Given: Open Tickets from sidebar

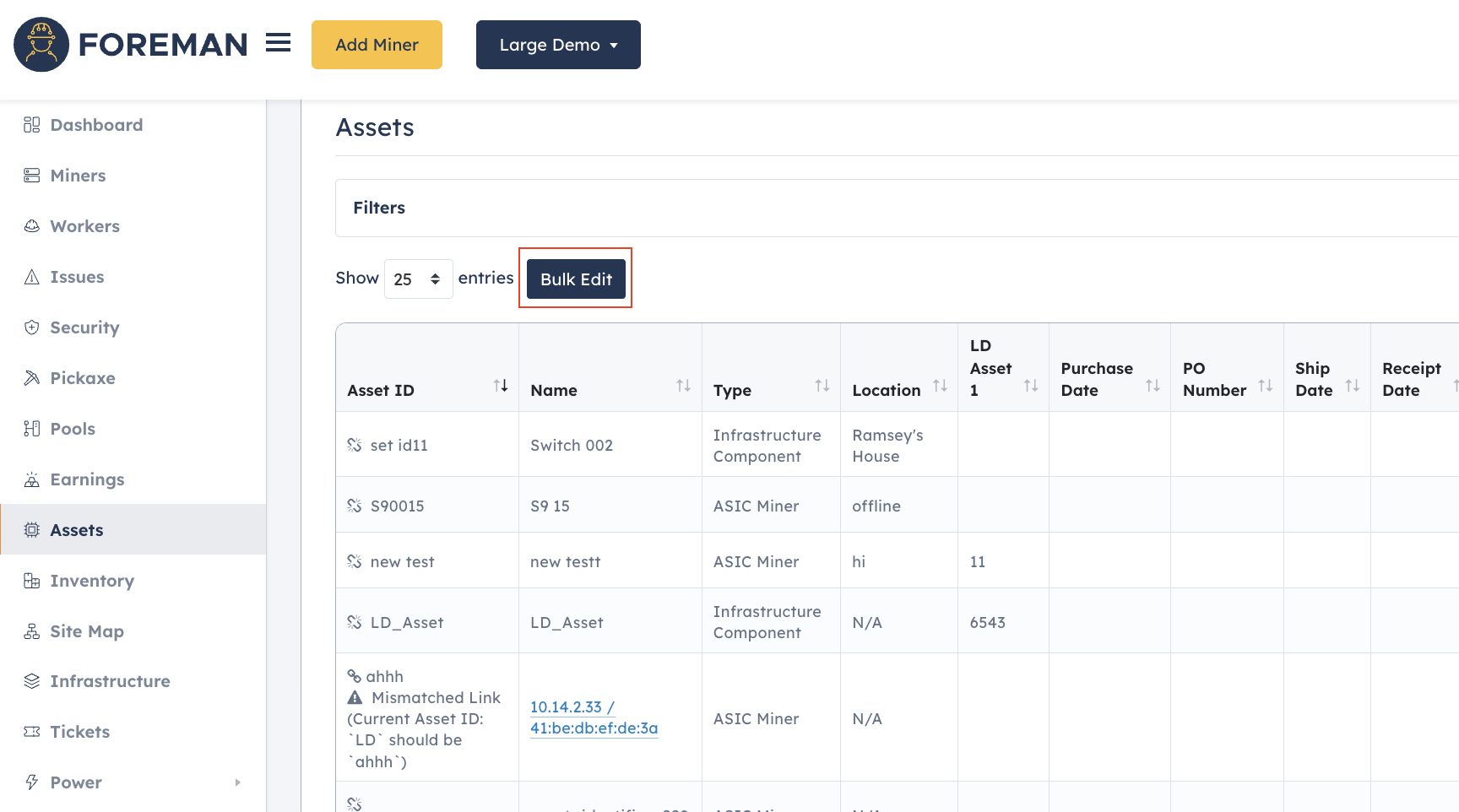Looking at the screenshot, I should pyautogui.click(x=80, y=732).
